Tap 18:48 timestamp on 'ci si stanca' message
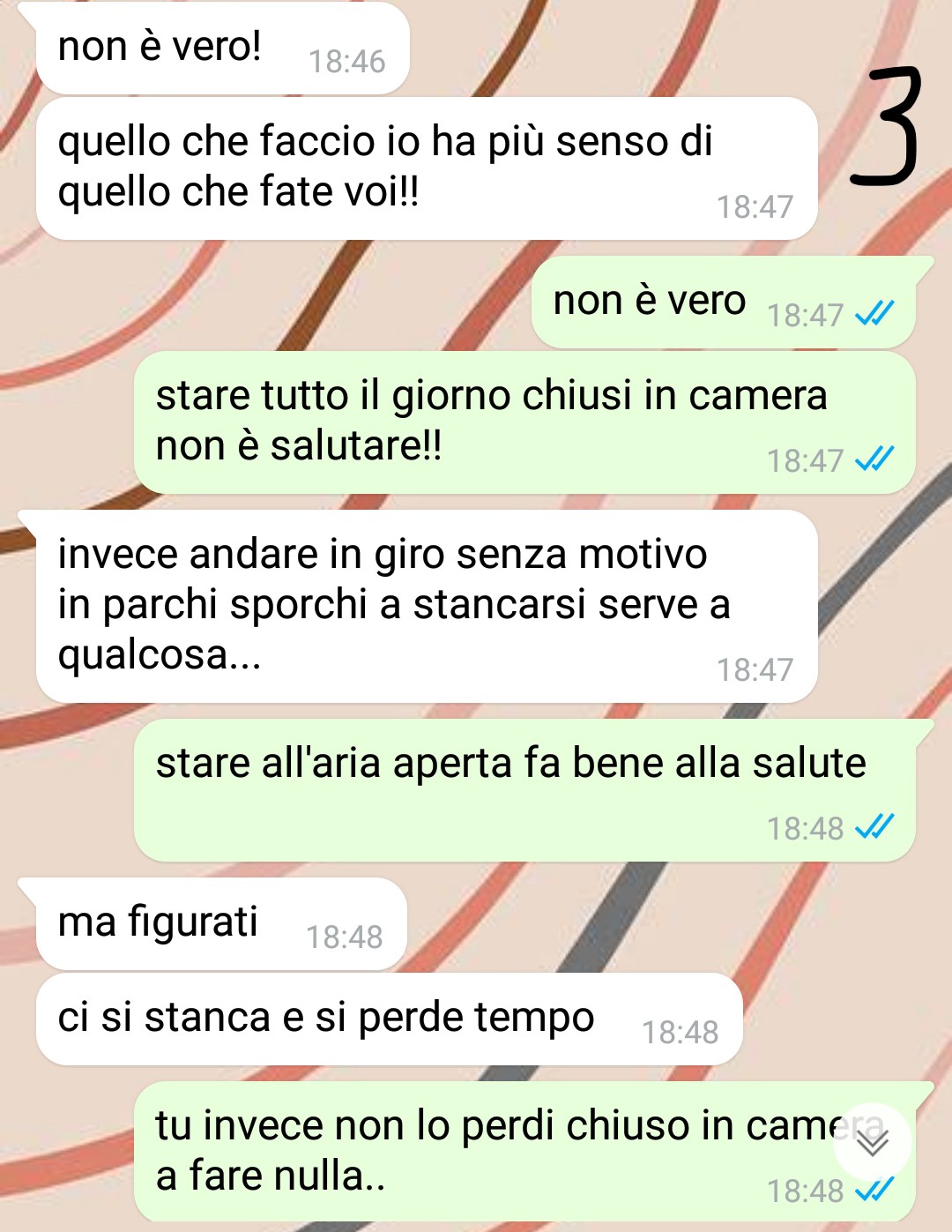The image size is (952, 1232). coord(680,1033)
